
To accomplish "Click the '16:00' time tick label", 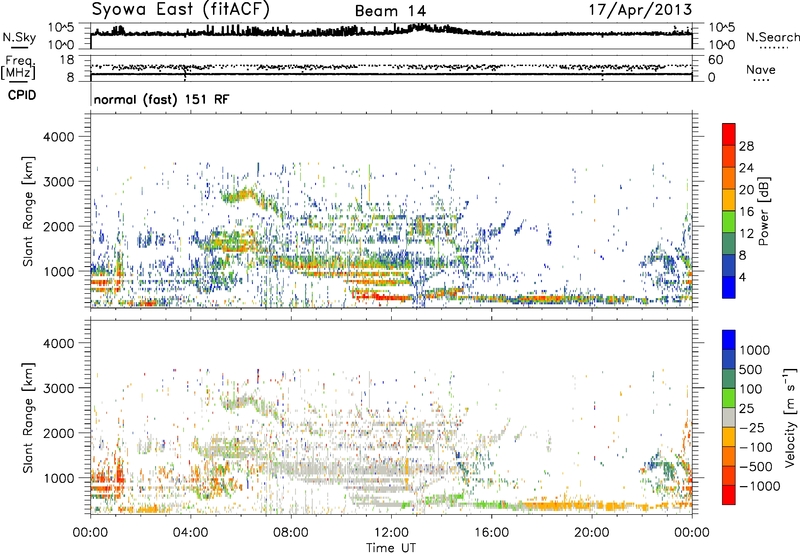I will [x=491, y=533].
